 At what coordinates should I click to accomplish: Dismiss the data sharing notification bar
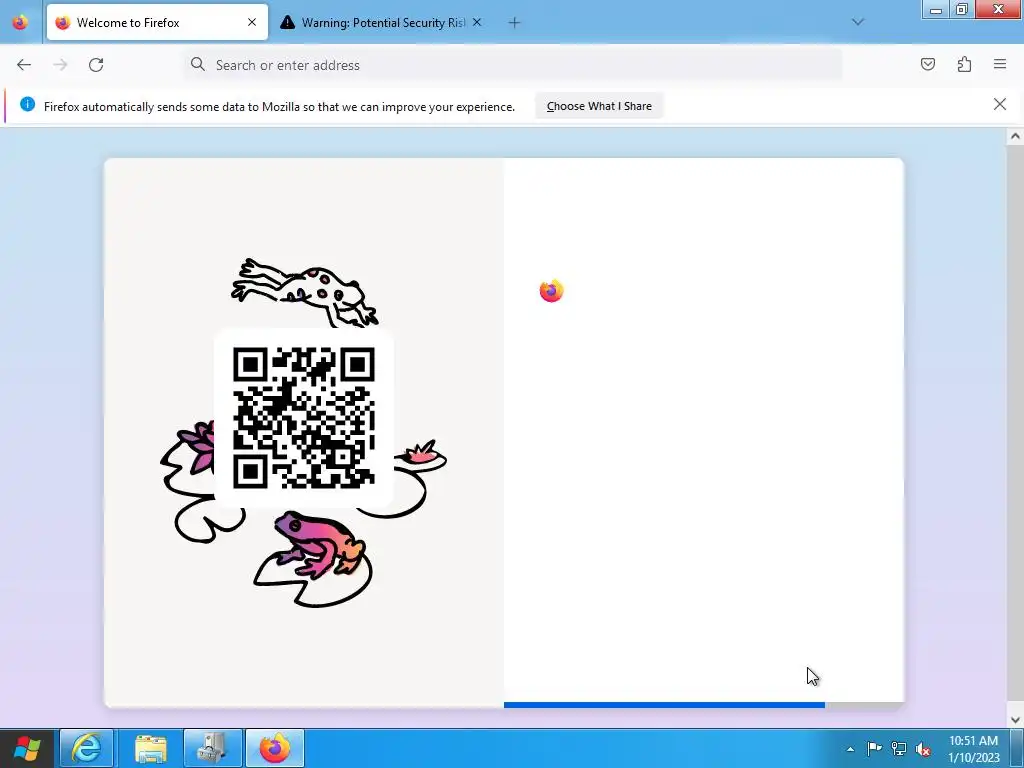[x=999, y=104]
